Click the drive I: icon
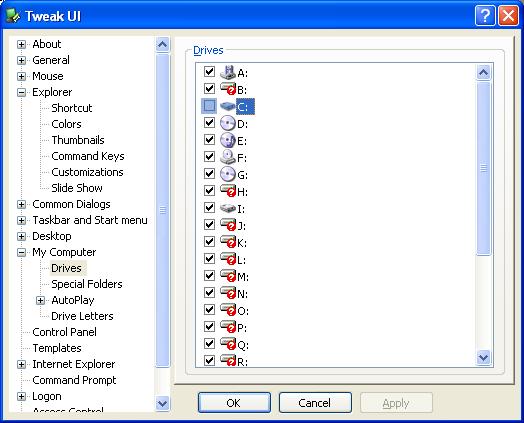 [x=228, y=208]
